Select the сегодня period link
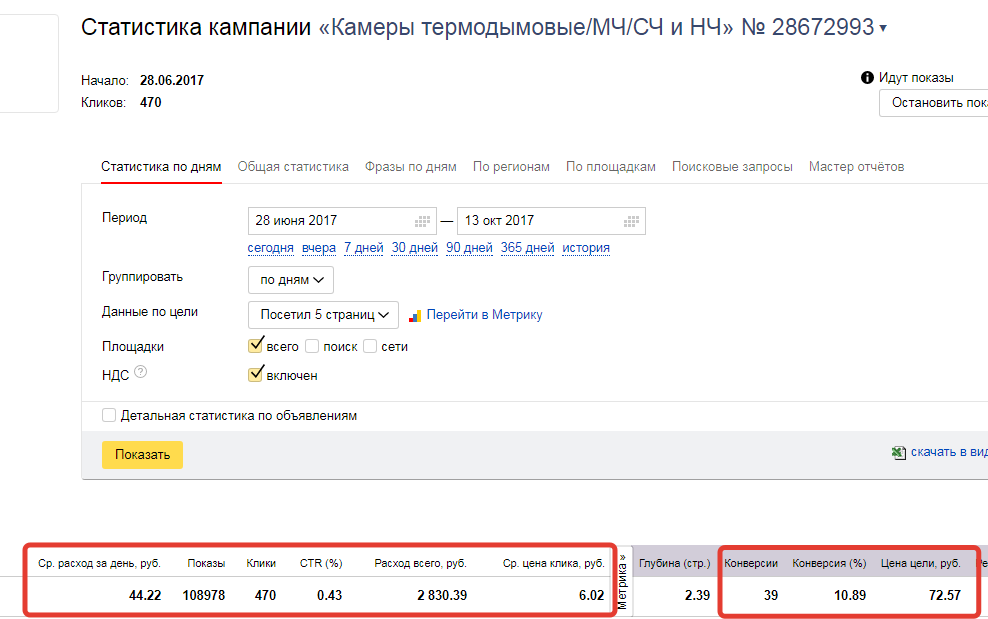Screen dimensions: 988x619 [270, 248]
